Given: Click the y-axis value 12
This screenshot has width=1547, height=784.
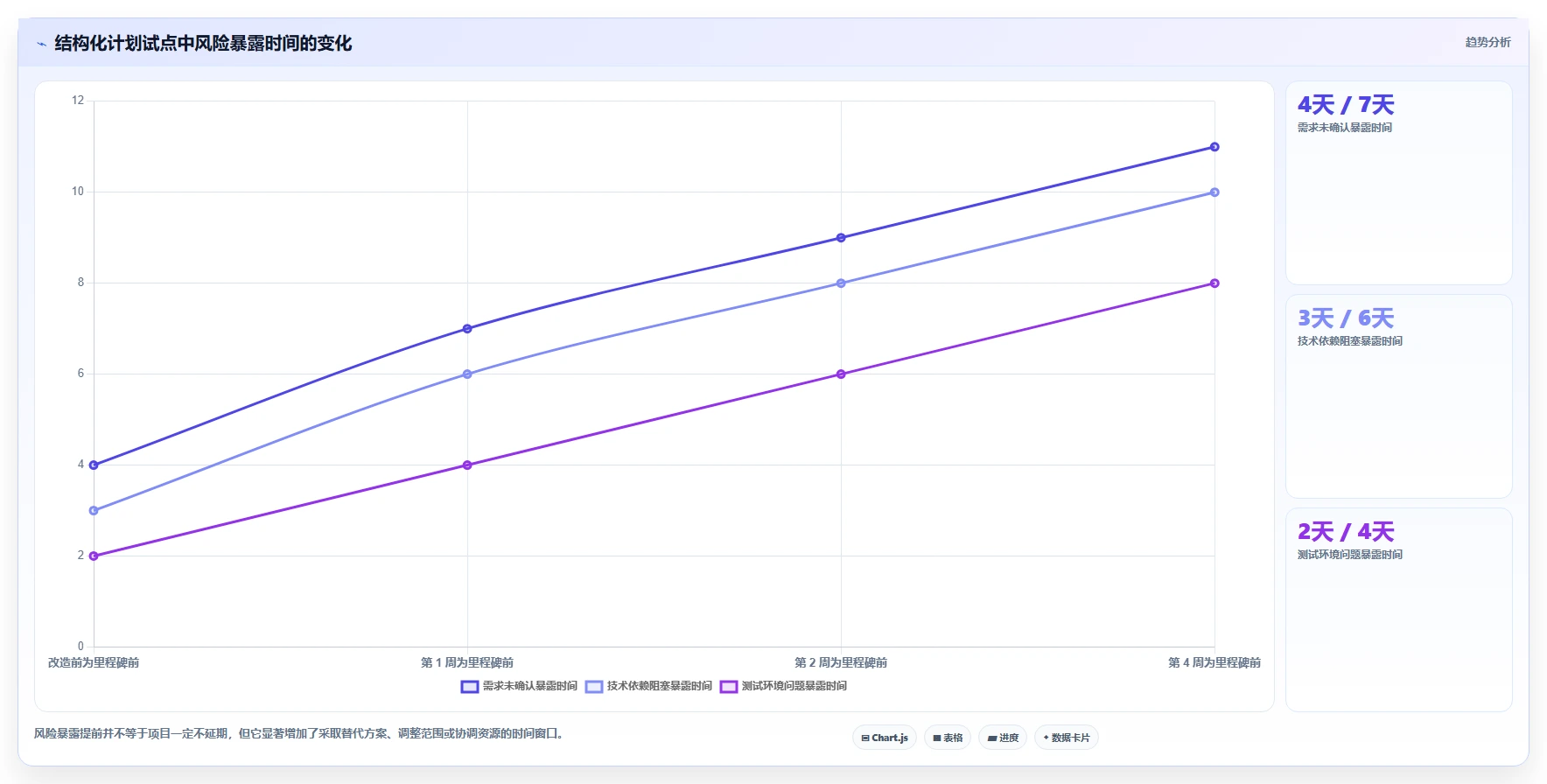Looking at the screenshot, I should coord(78,101).
